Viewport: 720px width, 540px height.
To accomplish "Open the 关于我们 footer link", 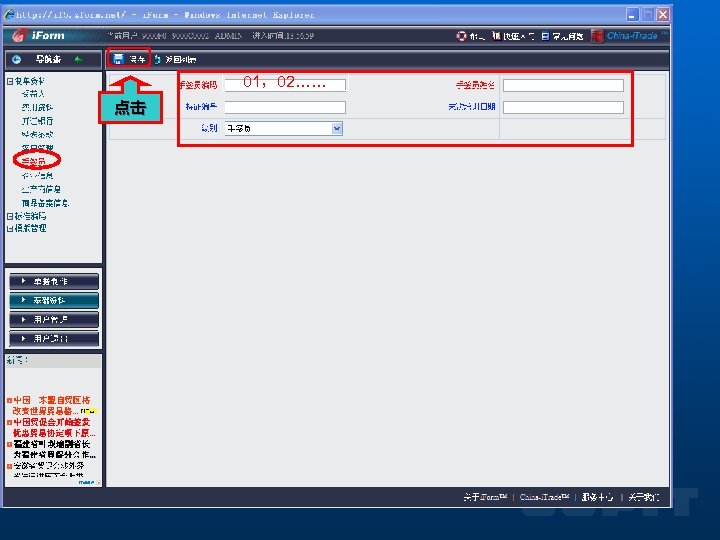I will coord(644,497).
